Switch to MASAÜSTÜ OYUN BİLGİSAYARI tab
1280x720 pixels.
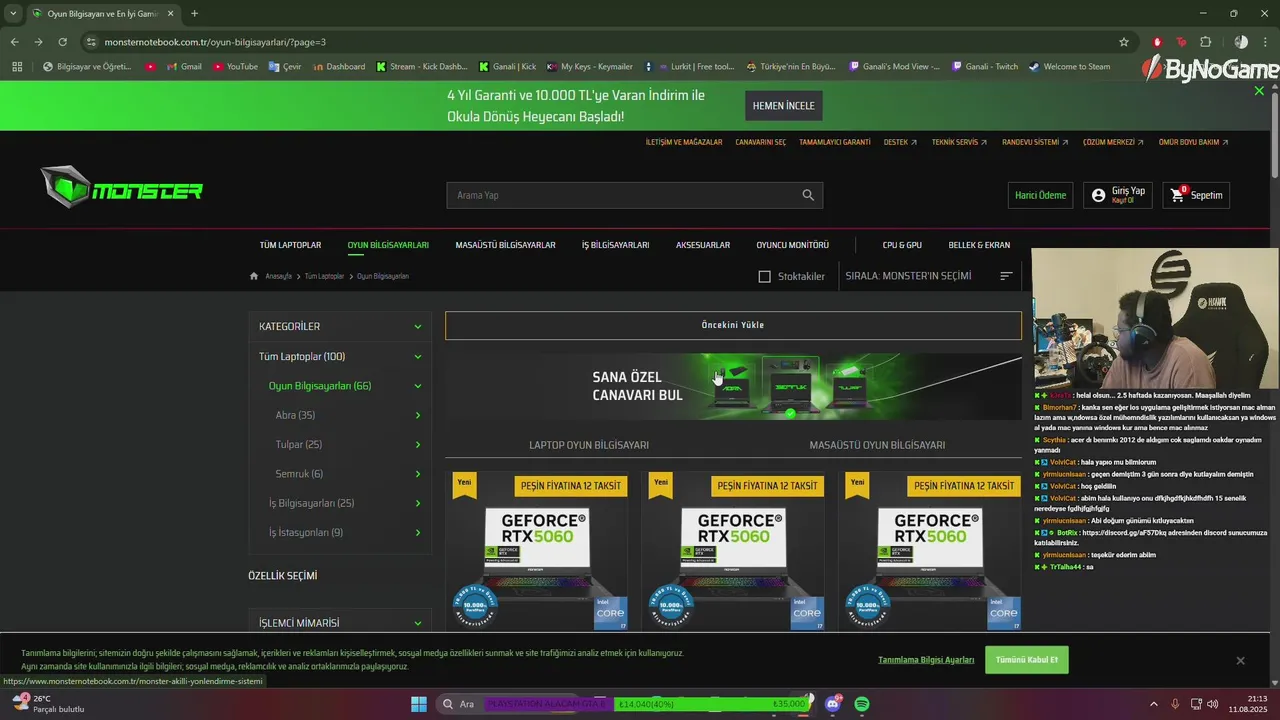coord(877,445)
